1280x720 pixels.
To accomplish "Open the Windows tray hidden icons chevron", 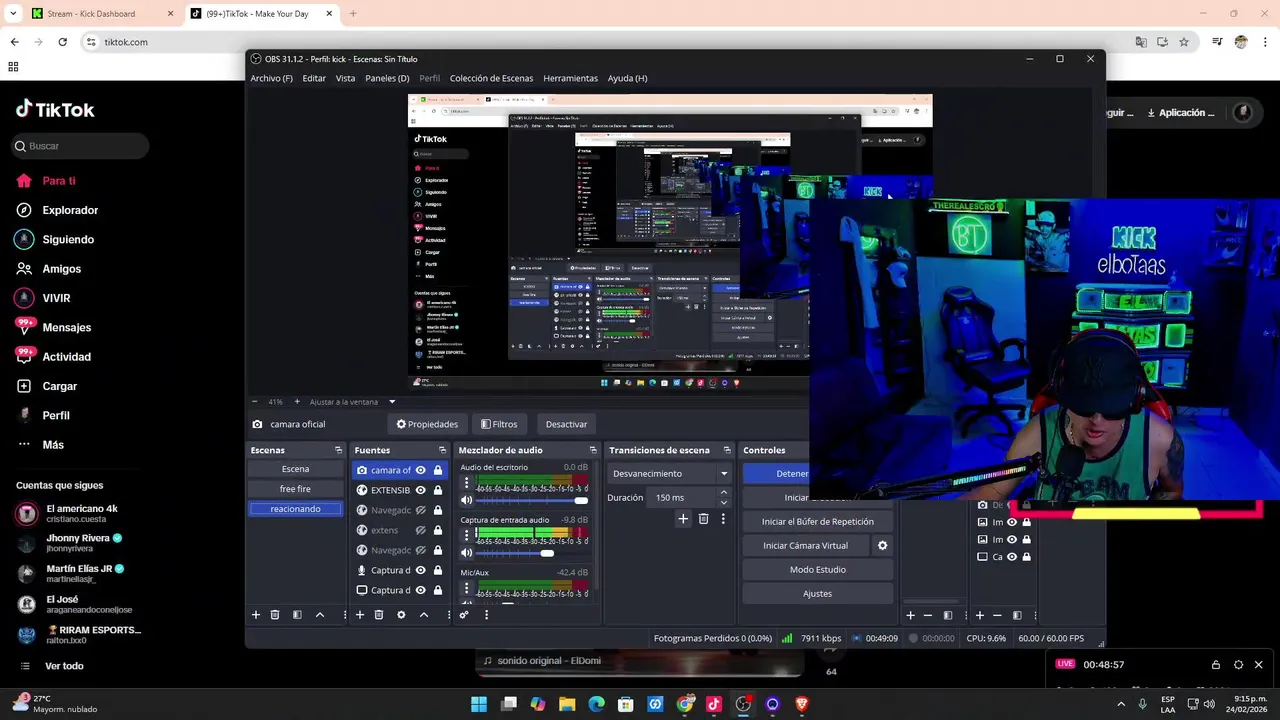I will coord(1119,704).
